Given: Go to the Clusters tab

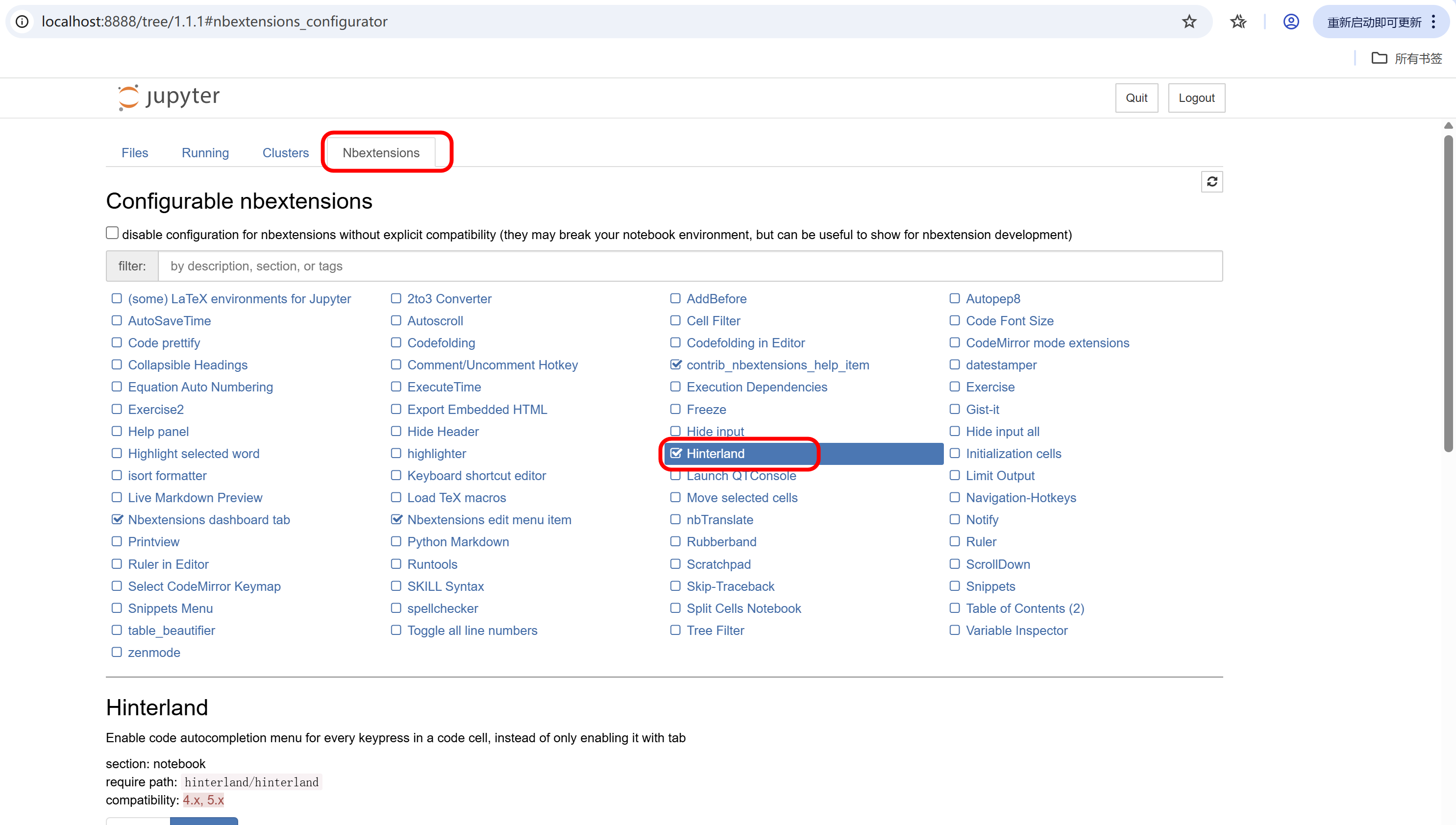Looking at the screenshot, I should click(285, 153).
